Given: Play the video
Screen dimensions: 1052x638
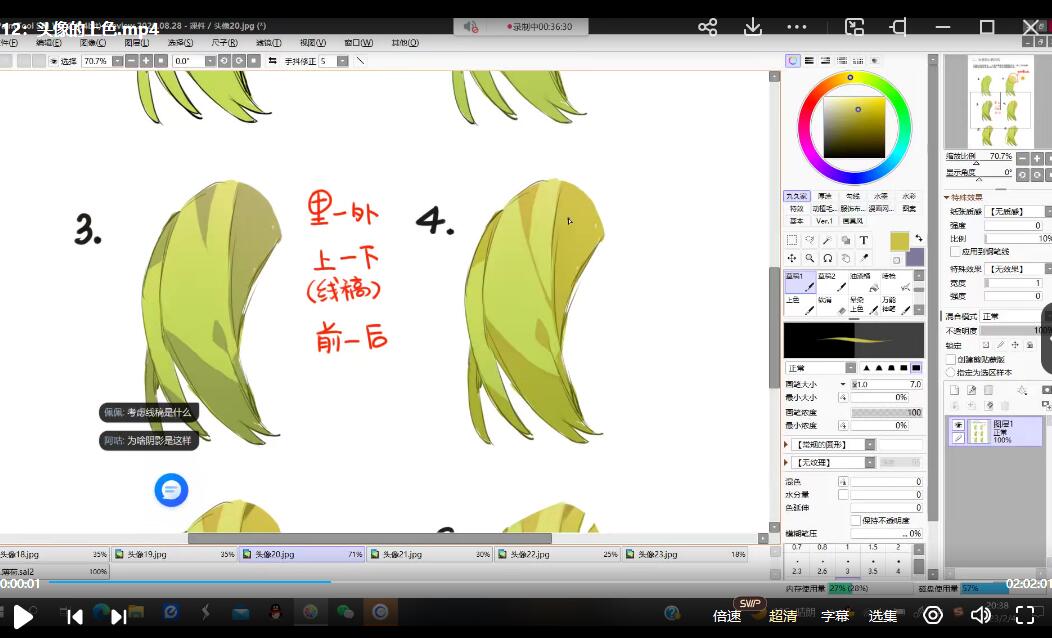Looking at the screenshot, I should (x=23, y=617).
